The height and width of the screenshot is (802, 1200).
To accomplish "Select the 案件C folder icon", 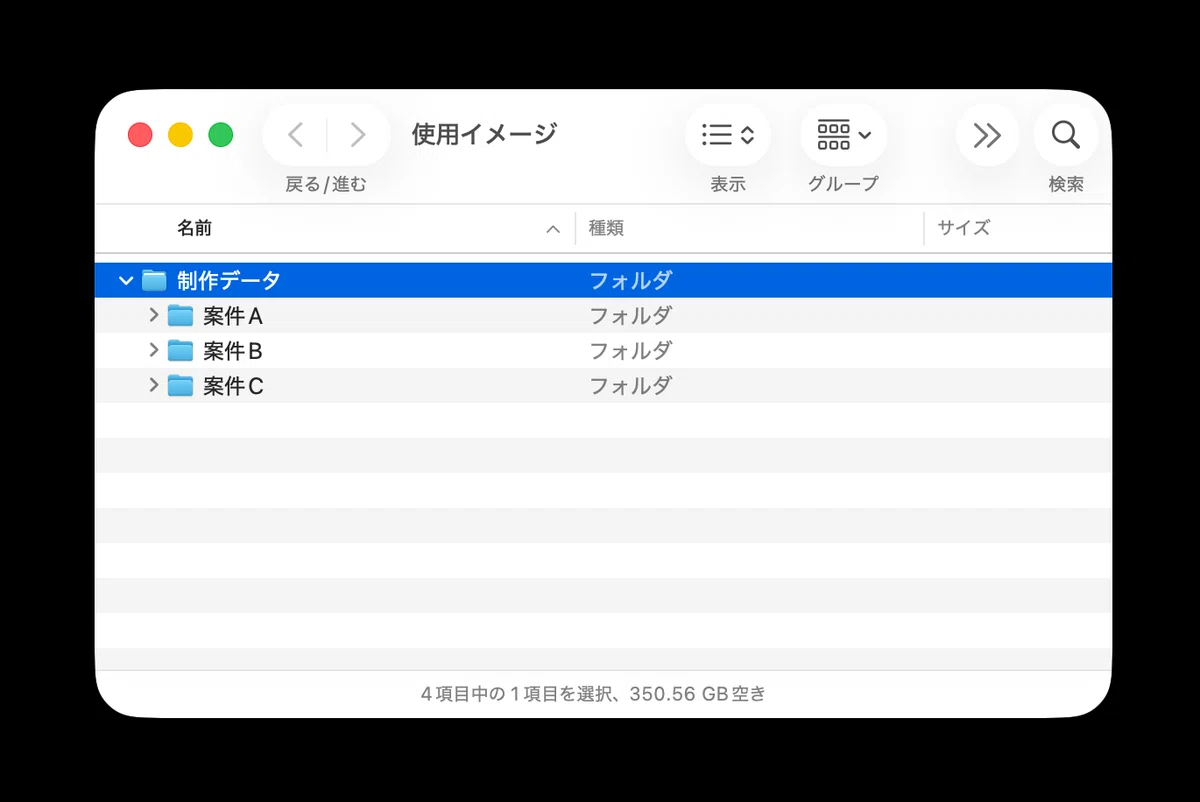I will 180,386.
